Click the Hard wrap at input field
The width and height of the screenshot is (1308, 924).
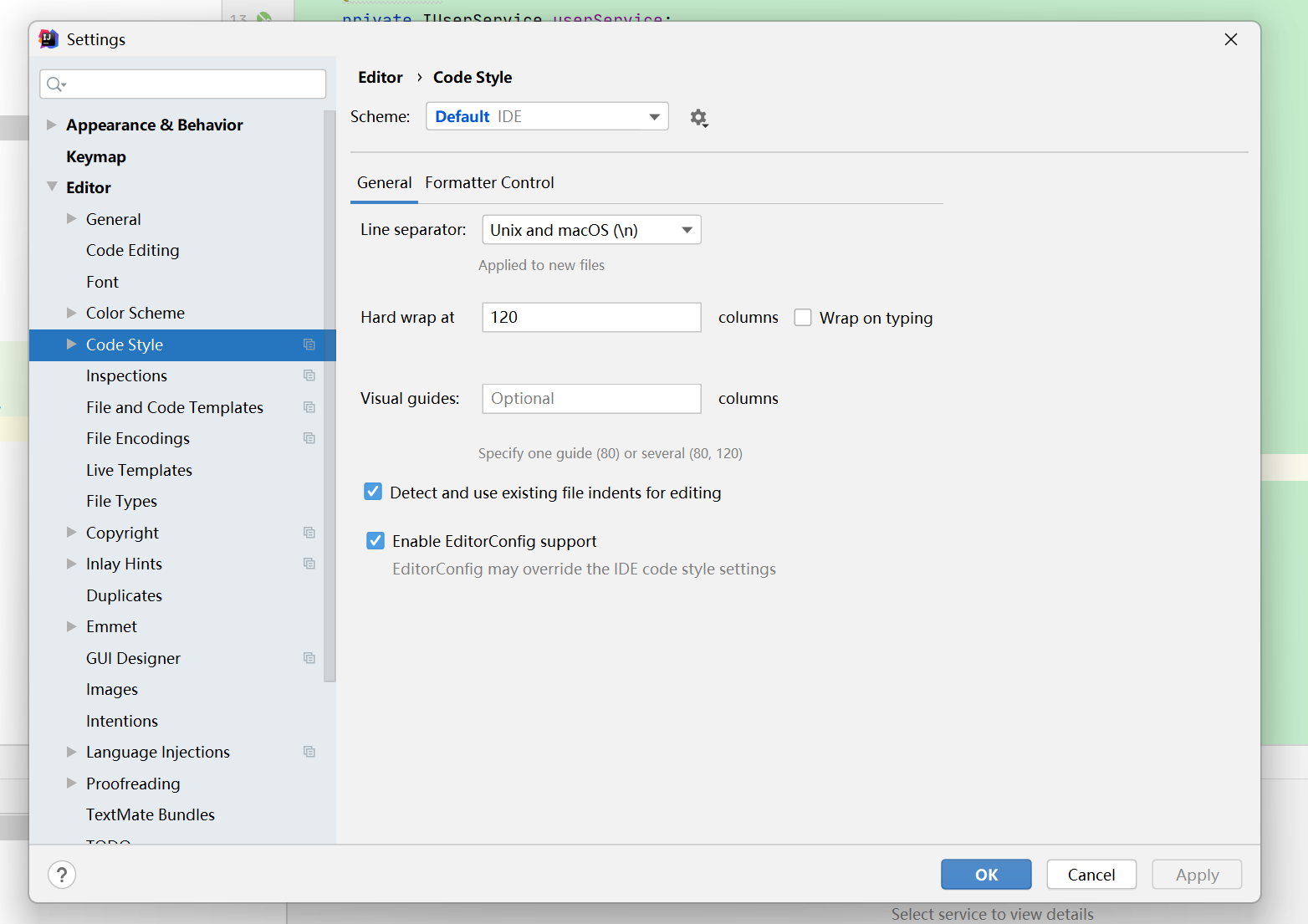(x=591, y=317)
